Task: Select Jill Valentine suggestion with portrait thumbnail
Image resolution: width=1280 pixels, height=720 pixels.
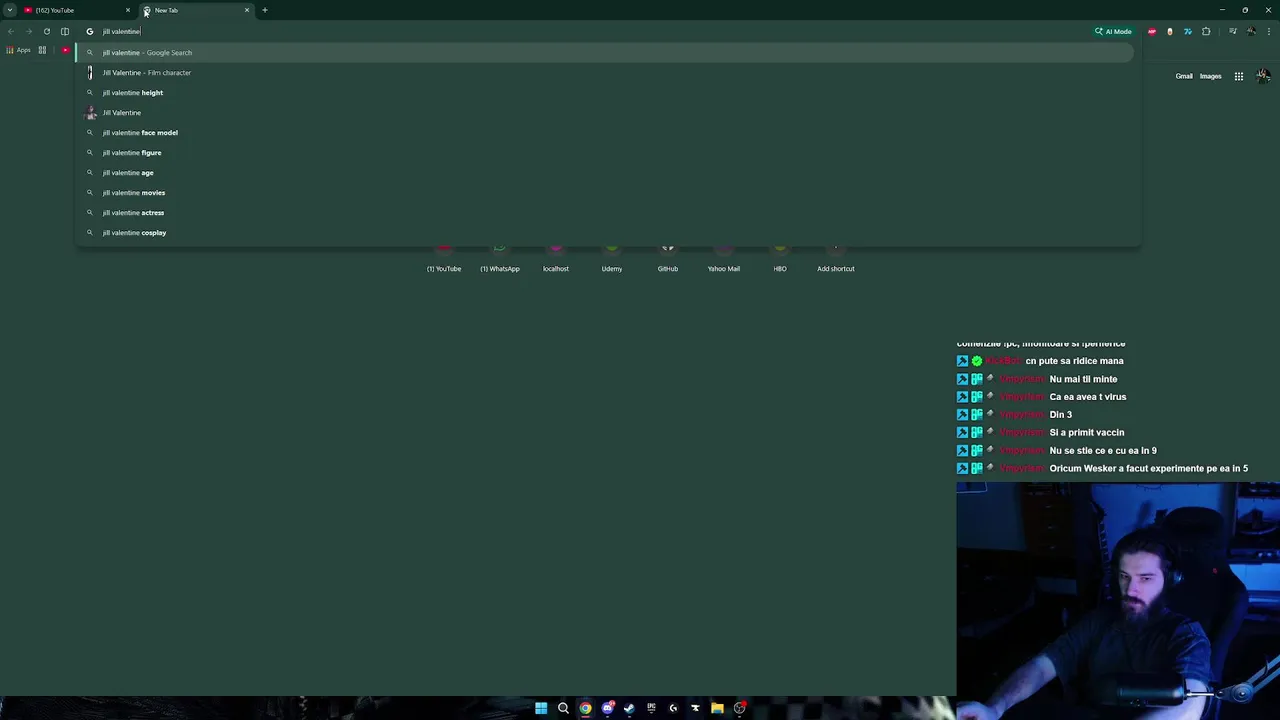Action: click(x=606, y=112)
